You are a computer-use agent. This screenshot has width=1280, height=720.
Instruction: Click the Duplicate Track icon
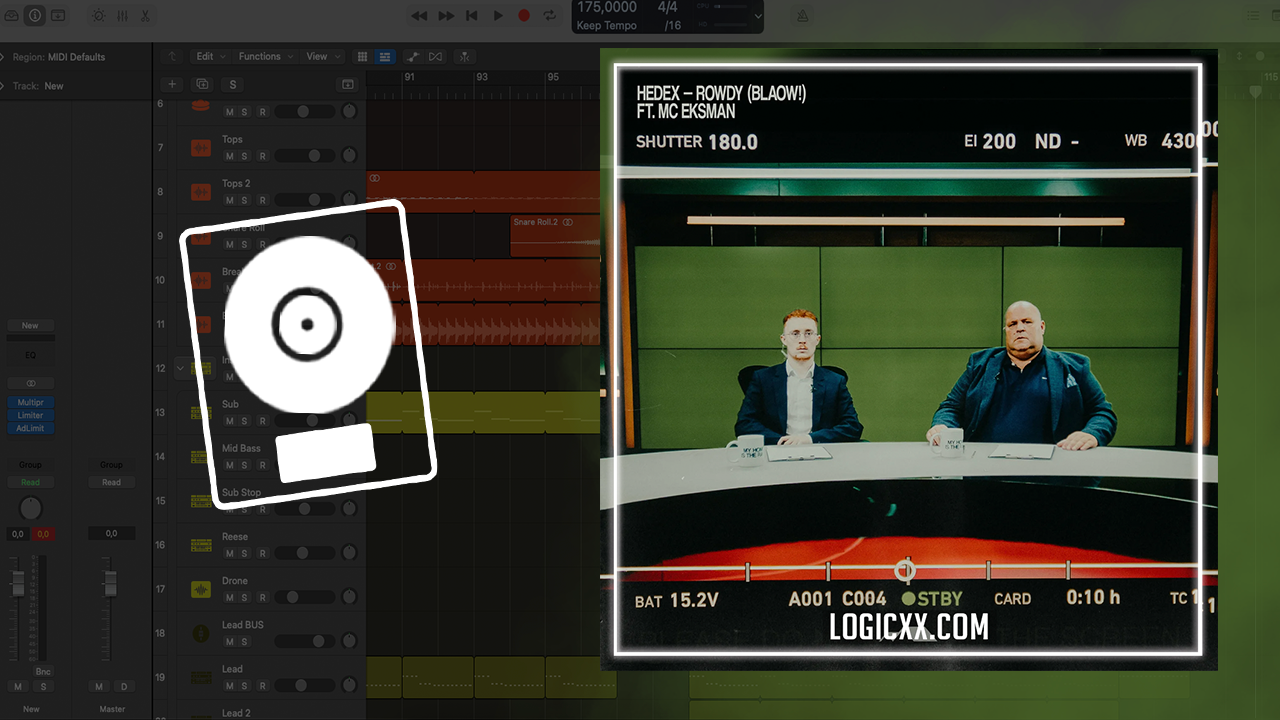[202, 85]
